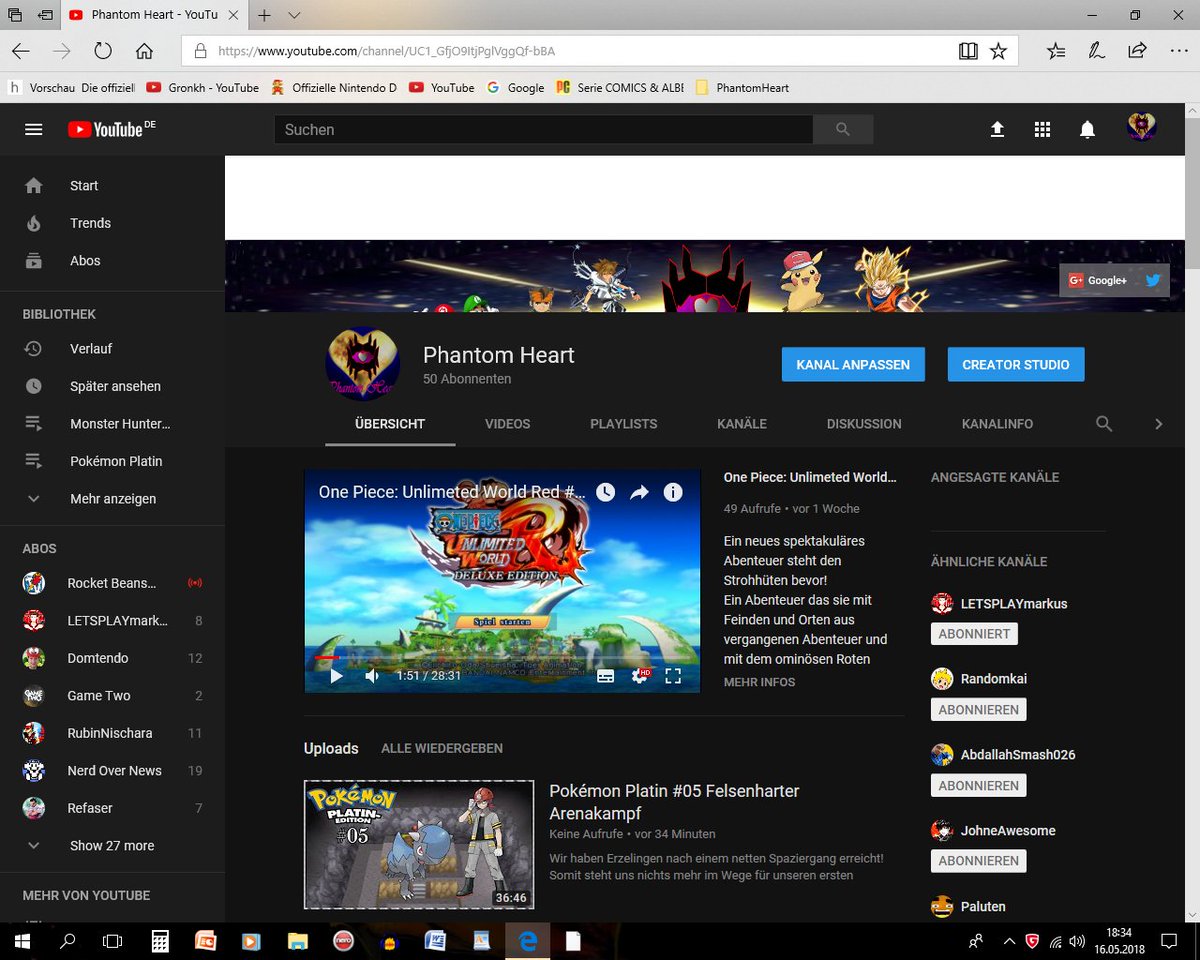The image size is (1200, 960).
Task: Switch to the VIDEOS tab
Action: click(508, 424)
